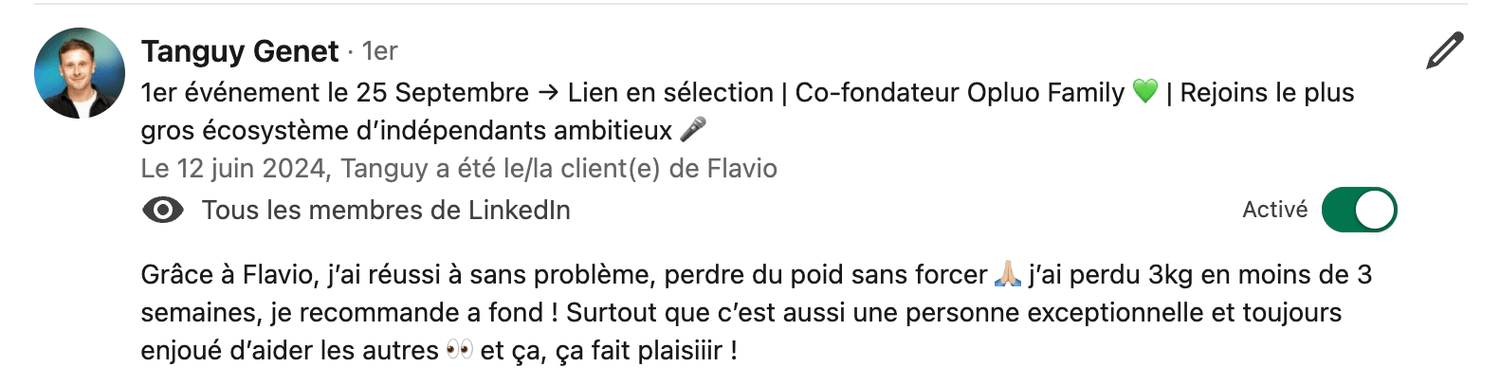Click the Le 12 juin 2024 date line
This screenshot has width=1500, height=387.
pyautogui.click(x=459, y=169)
